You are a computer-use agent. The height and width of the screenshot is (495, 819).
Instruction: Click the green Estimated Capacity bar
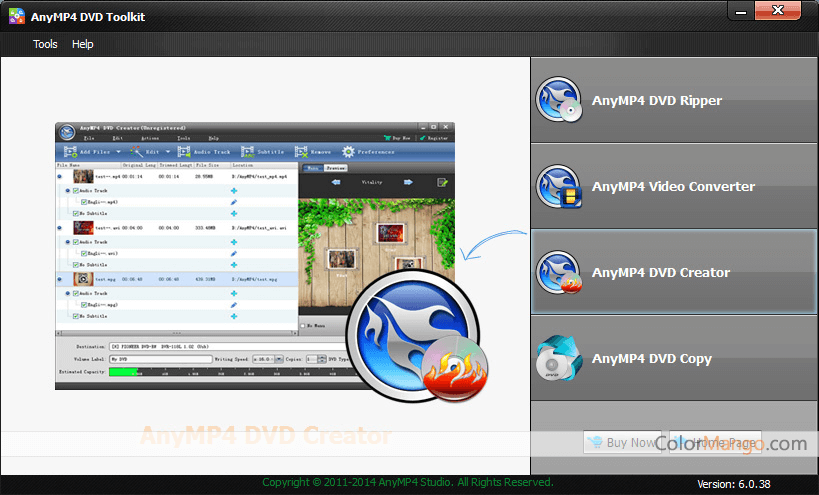[124, 372]
